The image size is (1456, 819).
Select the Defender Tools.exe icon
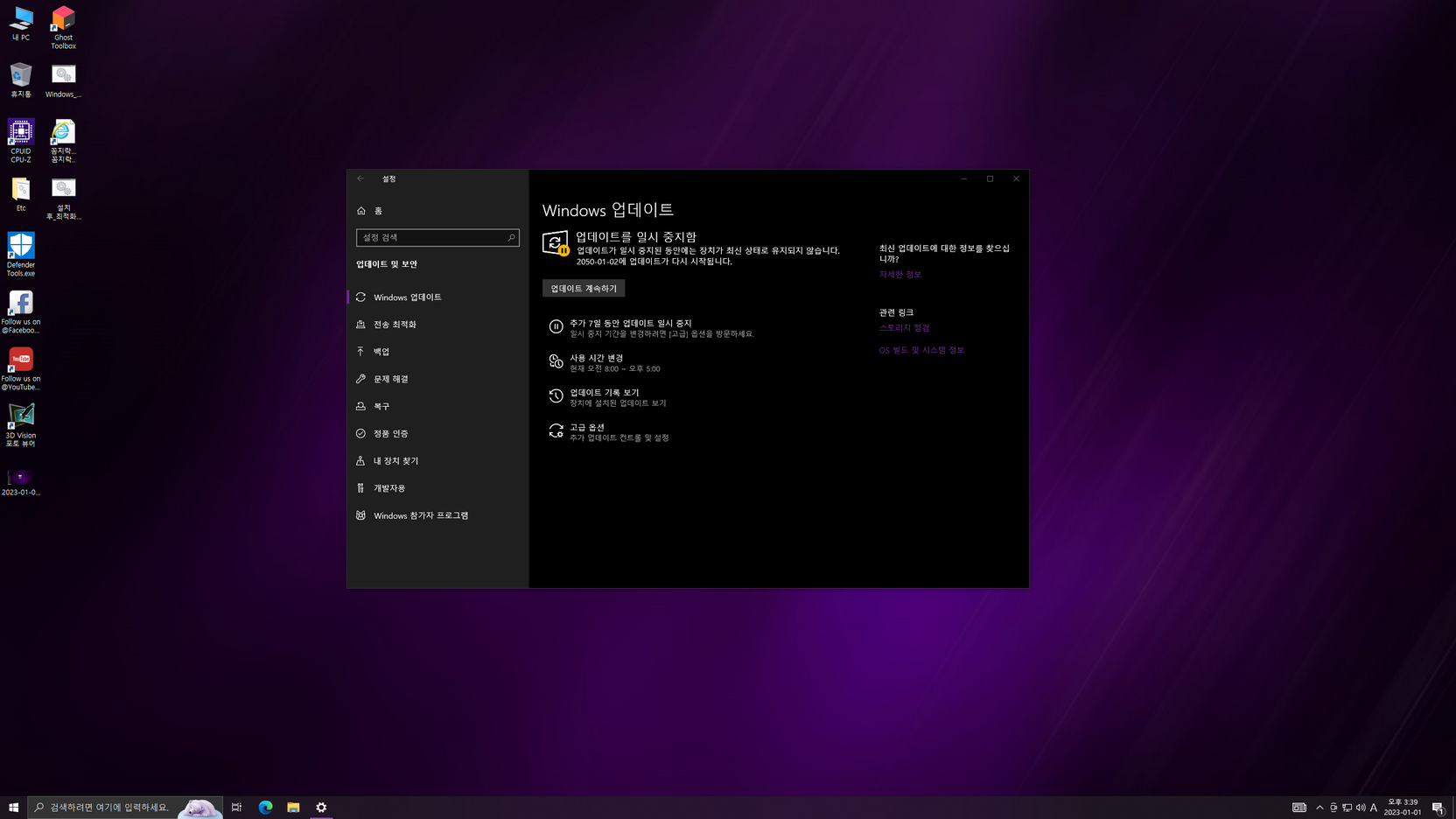[21, 255]
